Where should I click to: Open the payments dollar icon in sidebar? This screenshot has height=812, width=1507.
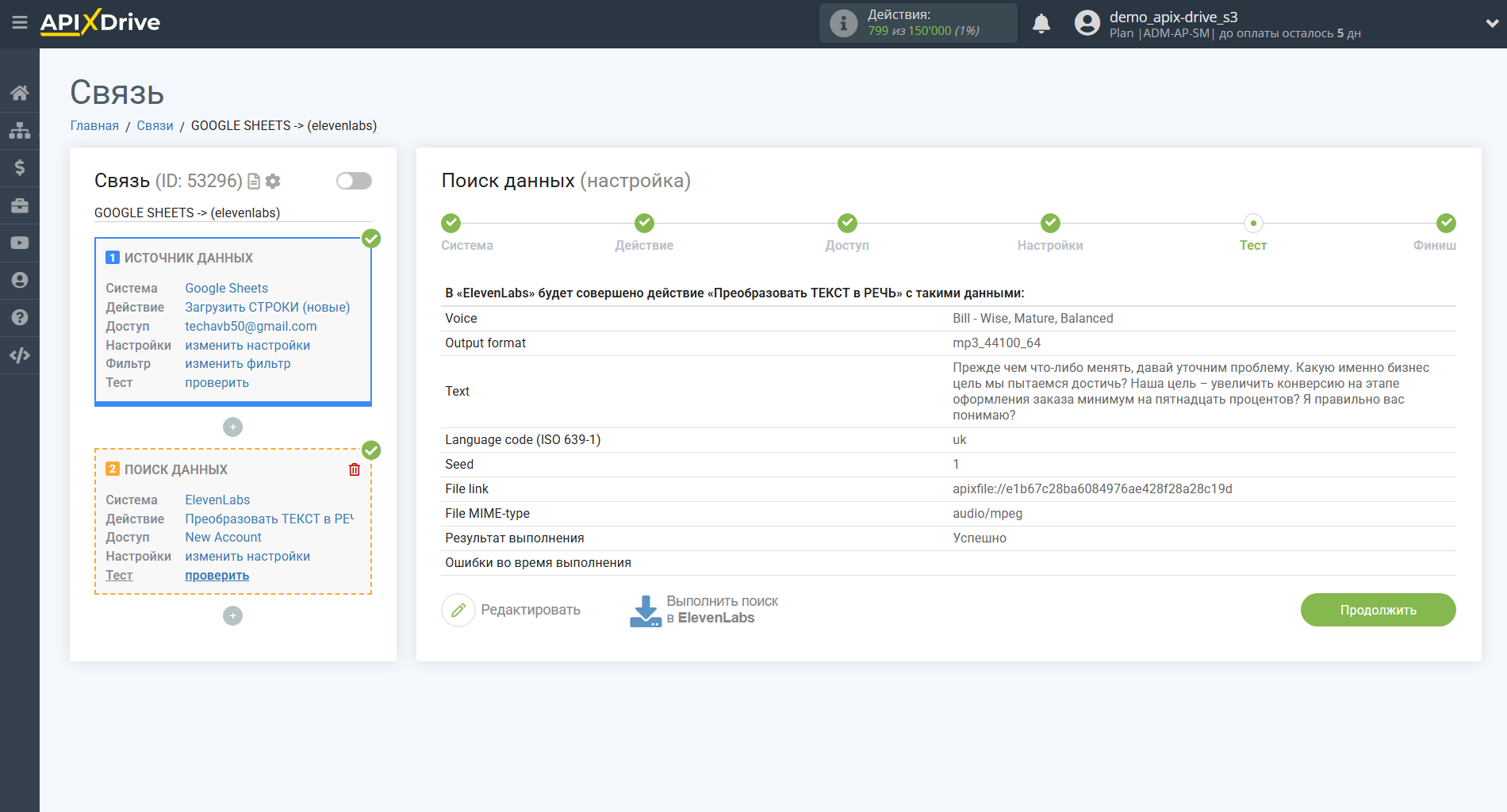click(20, 167)
